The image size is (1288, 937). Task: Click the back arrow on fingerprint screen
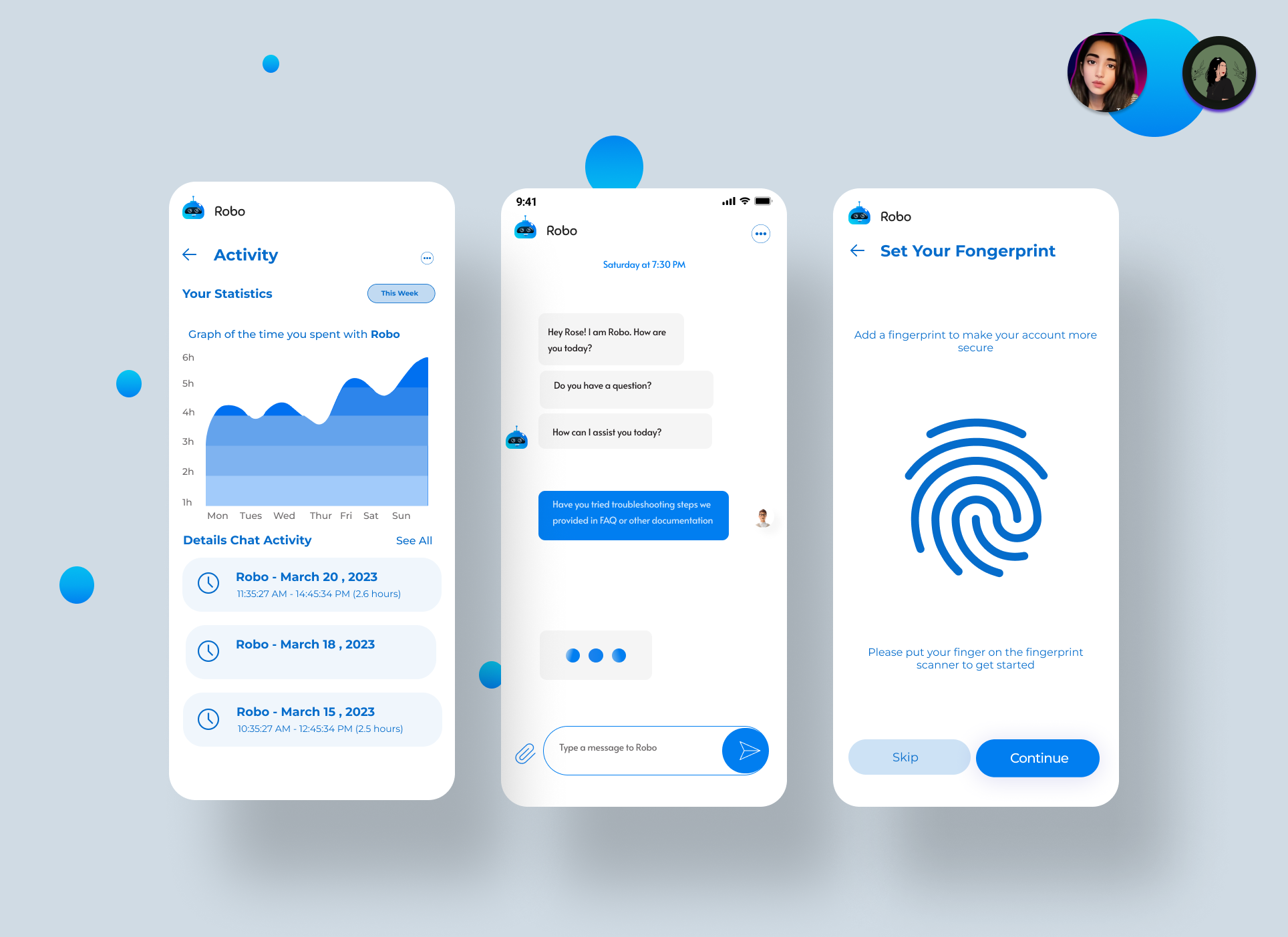857,251
